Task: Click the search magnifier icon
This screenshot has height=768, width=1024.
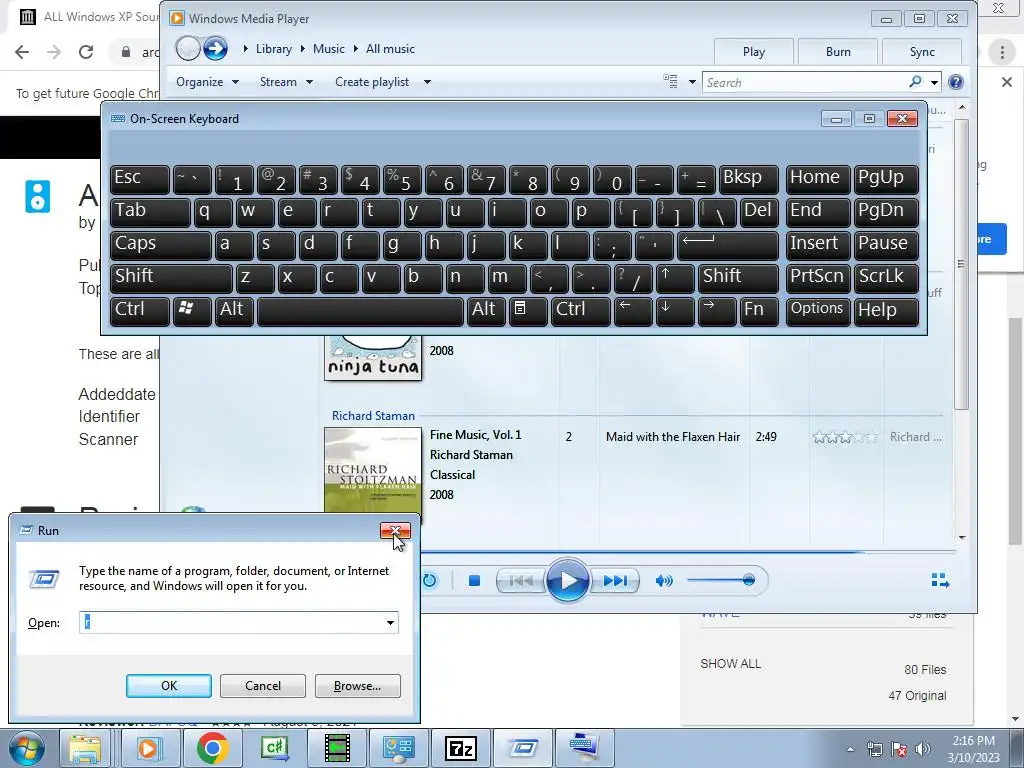Action: (x=915, y=82)
